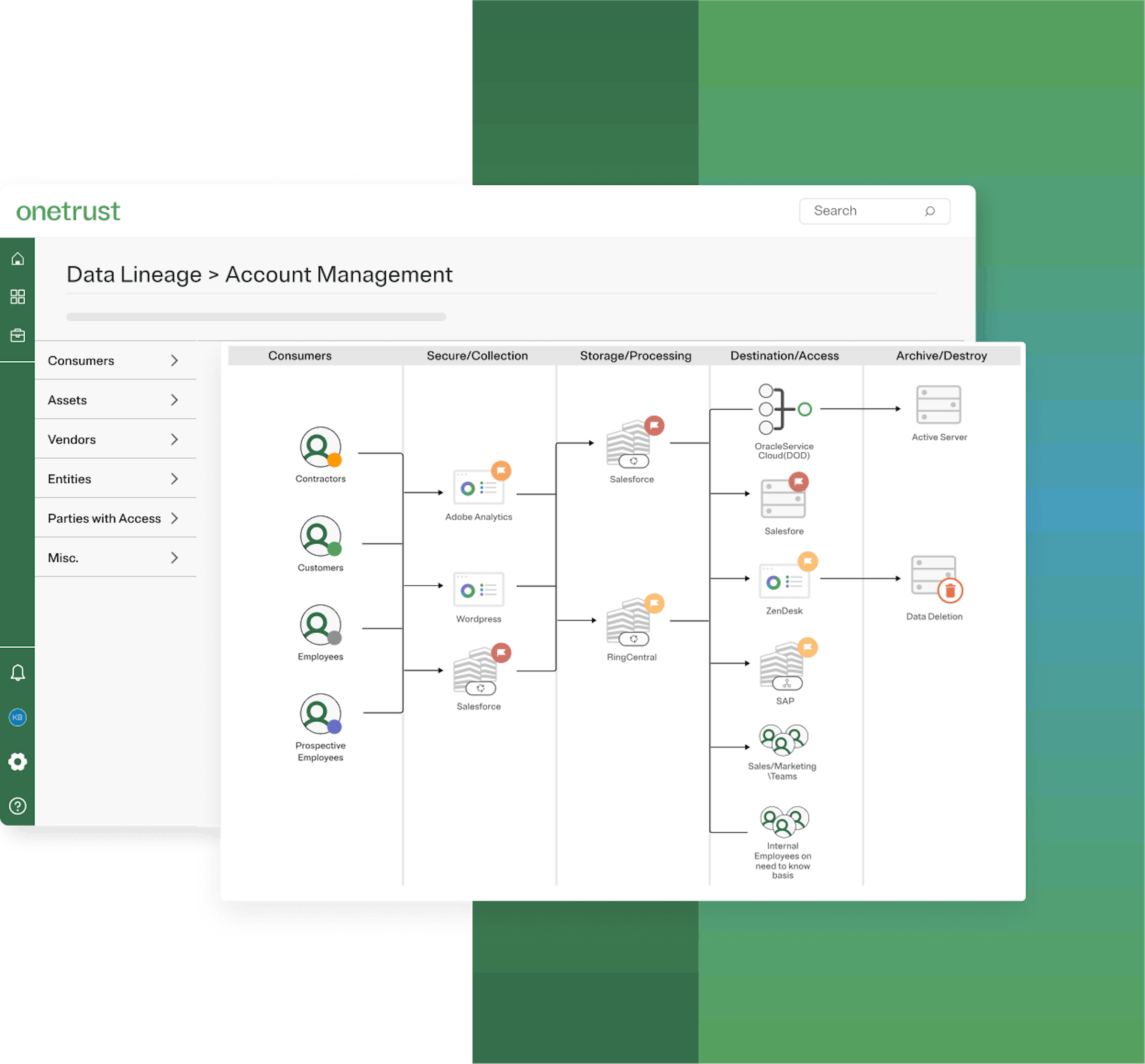Click the Home icon in sidebar
This screenshot has height=1064, width=1145.
tap(18, 259)
